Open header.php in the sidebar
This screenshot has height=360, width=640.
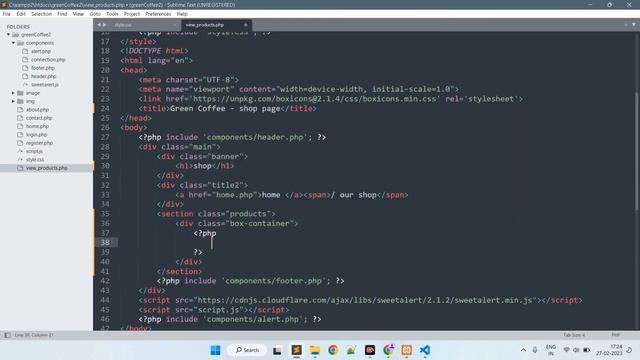tap(43, 76)
